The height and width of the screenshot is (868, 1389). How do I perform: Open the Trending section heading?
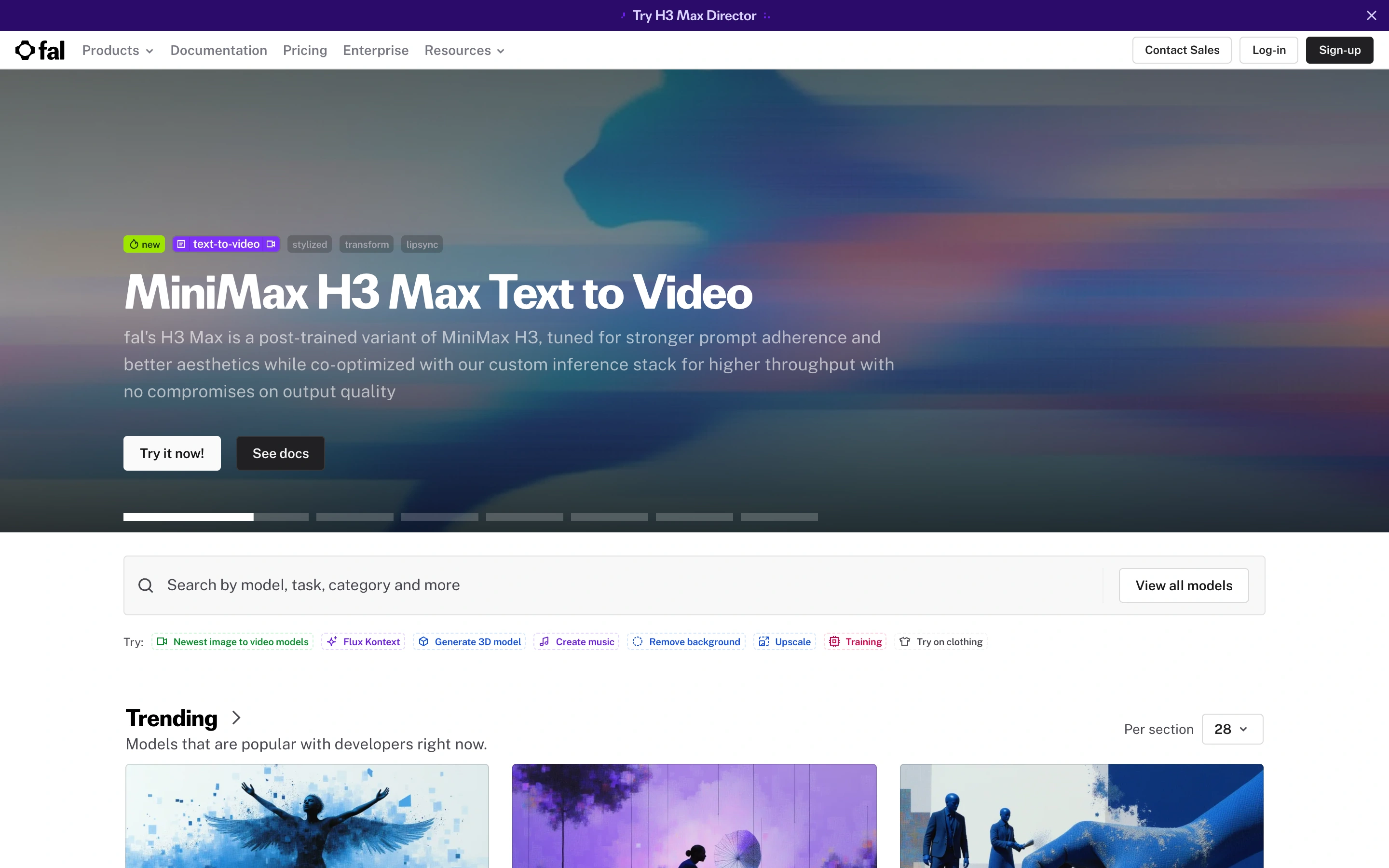tap(172, 718)
